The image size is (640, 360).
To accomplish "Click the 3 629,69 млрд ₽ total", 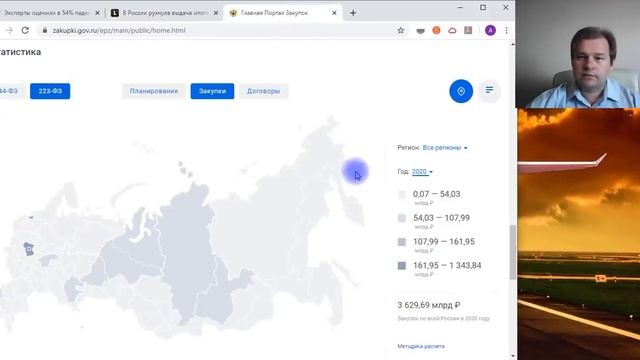I will [429, 305].
